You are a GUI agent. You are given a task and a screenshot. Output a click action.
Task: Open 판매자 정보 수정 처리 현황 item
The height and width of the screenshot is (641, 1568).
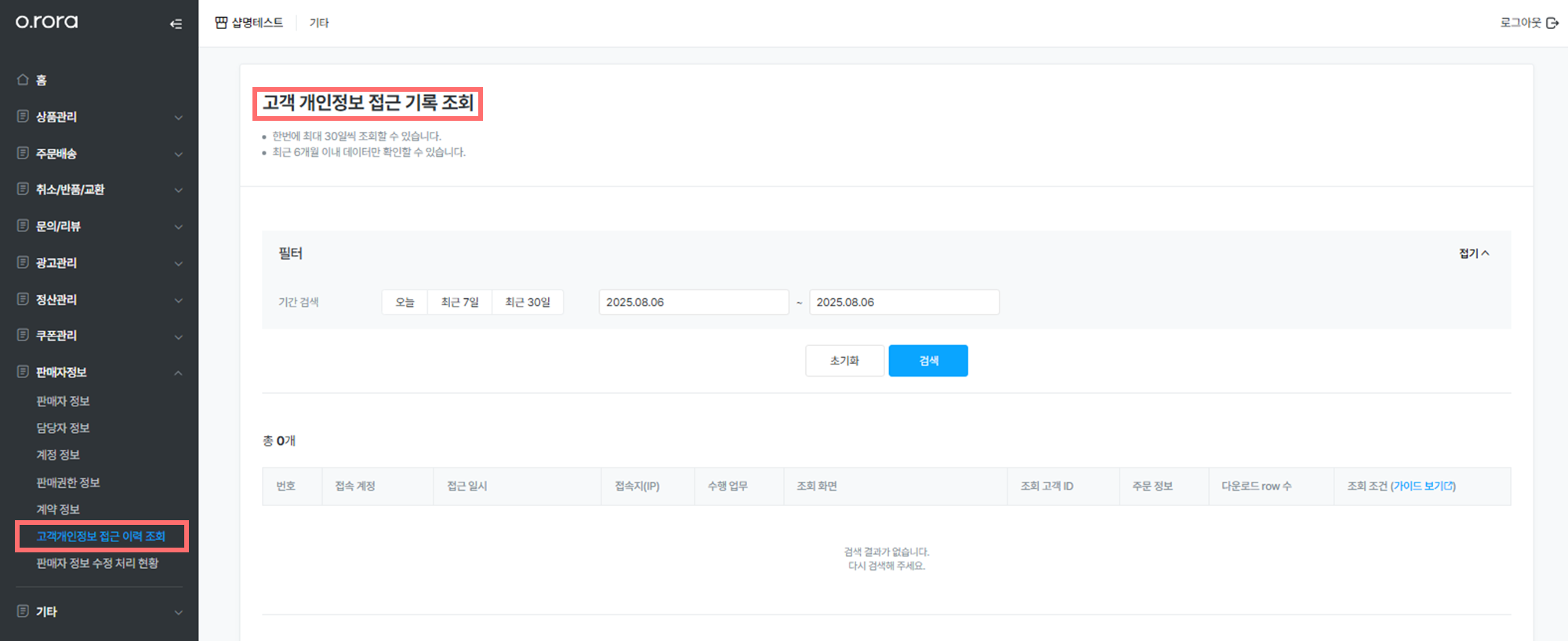coord(97,563)
